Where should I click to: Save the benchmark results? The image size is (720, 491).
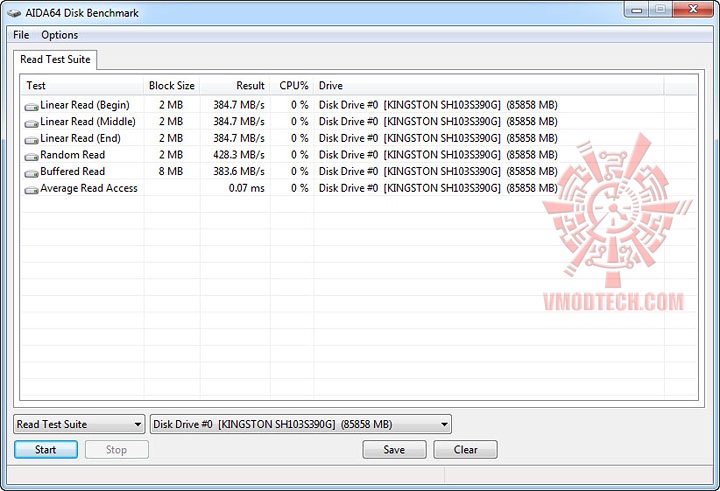[x=394, y=450]
